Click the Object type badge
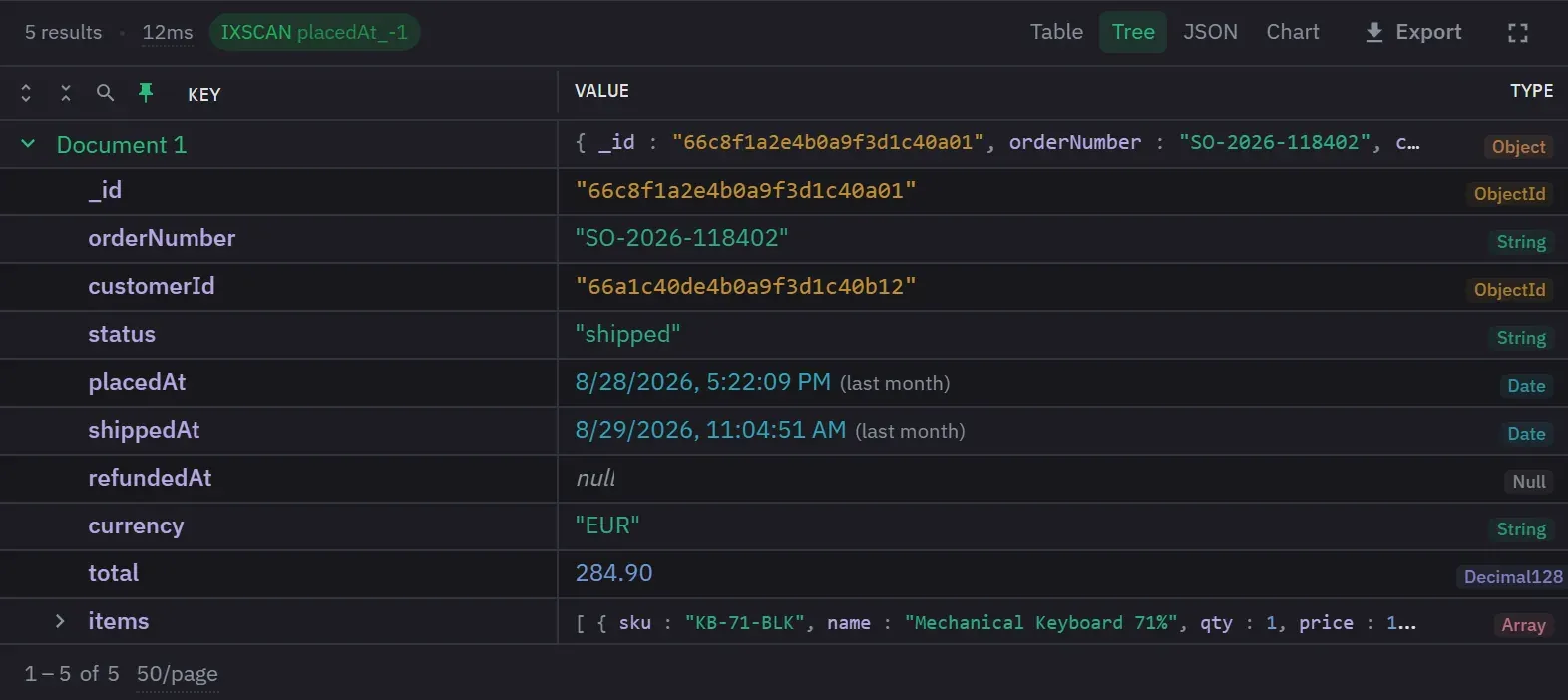This screenshot has height=700, width=1568. [1518, 147]
